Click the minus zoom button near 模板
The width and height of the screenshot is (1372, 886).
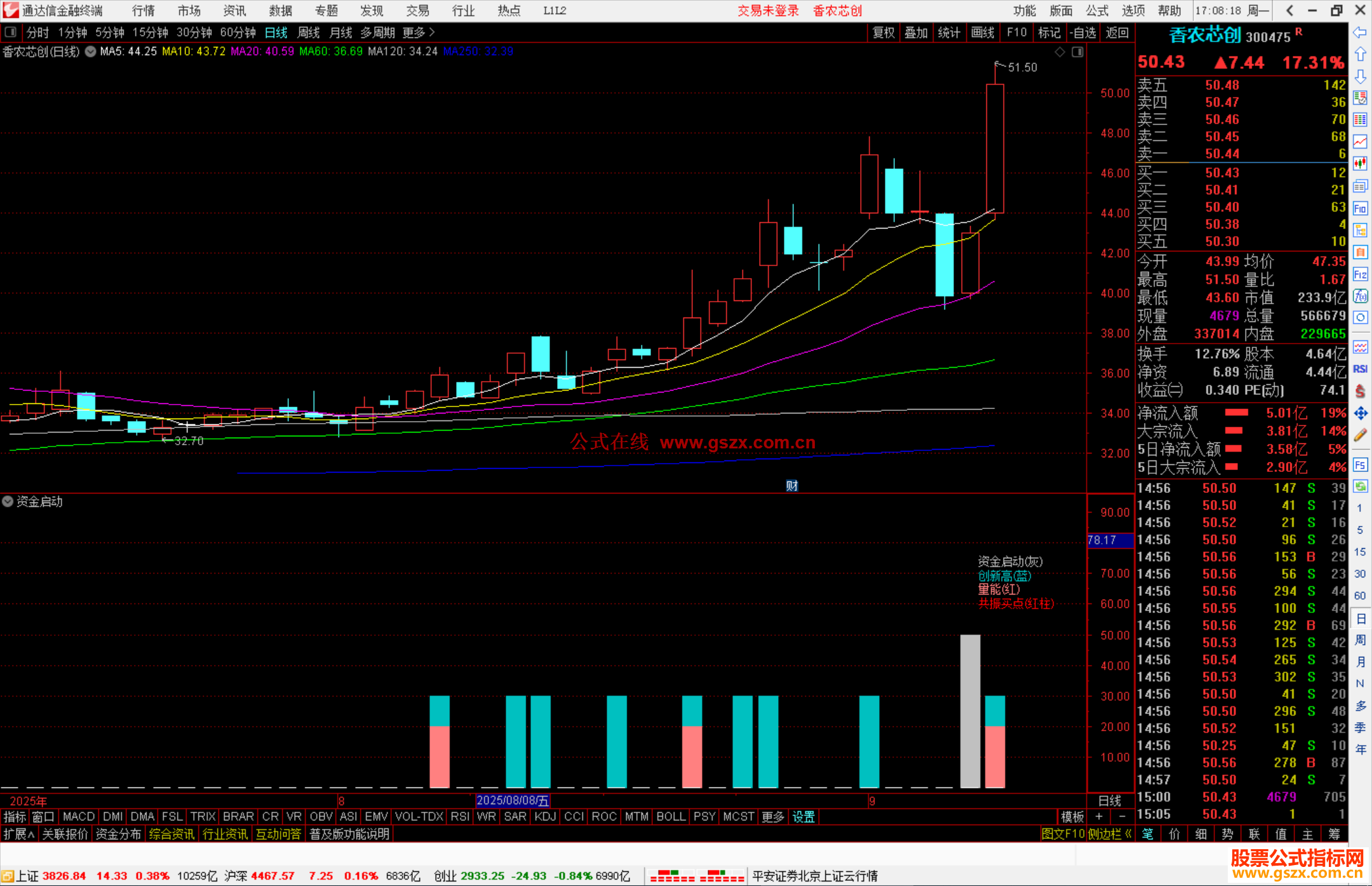(1122, 817)
